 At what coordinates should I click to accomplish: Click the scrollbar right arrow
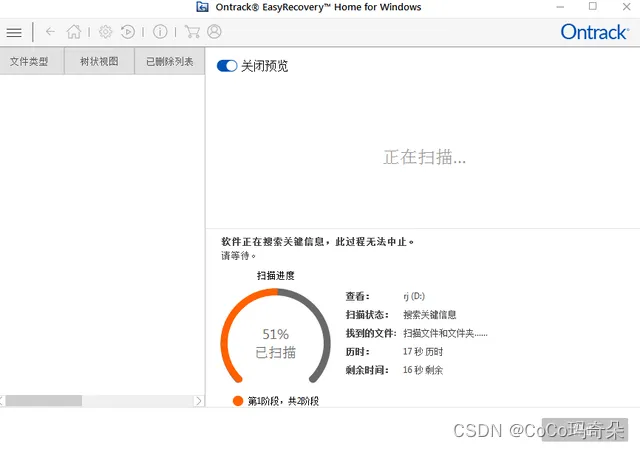[198, 401]
